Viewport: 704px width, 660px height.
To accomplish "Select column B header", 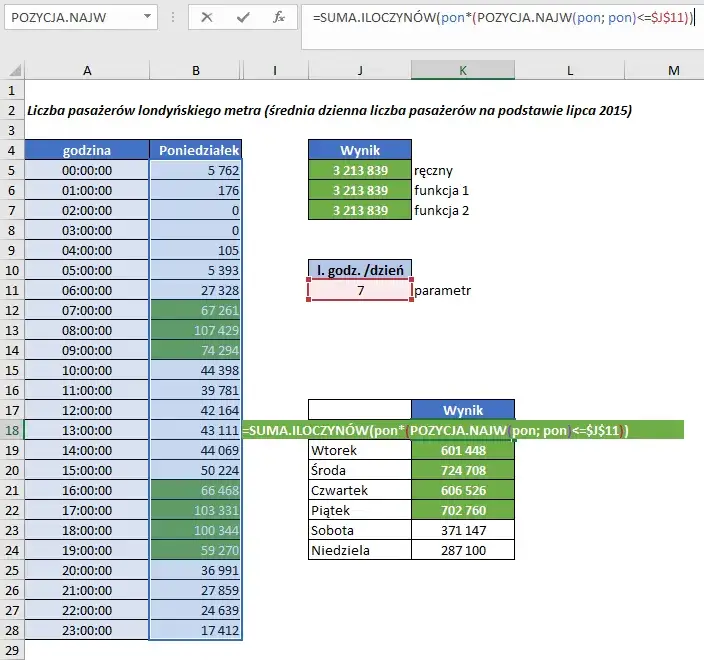I will (195, 70).
